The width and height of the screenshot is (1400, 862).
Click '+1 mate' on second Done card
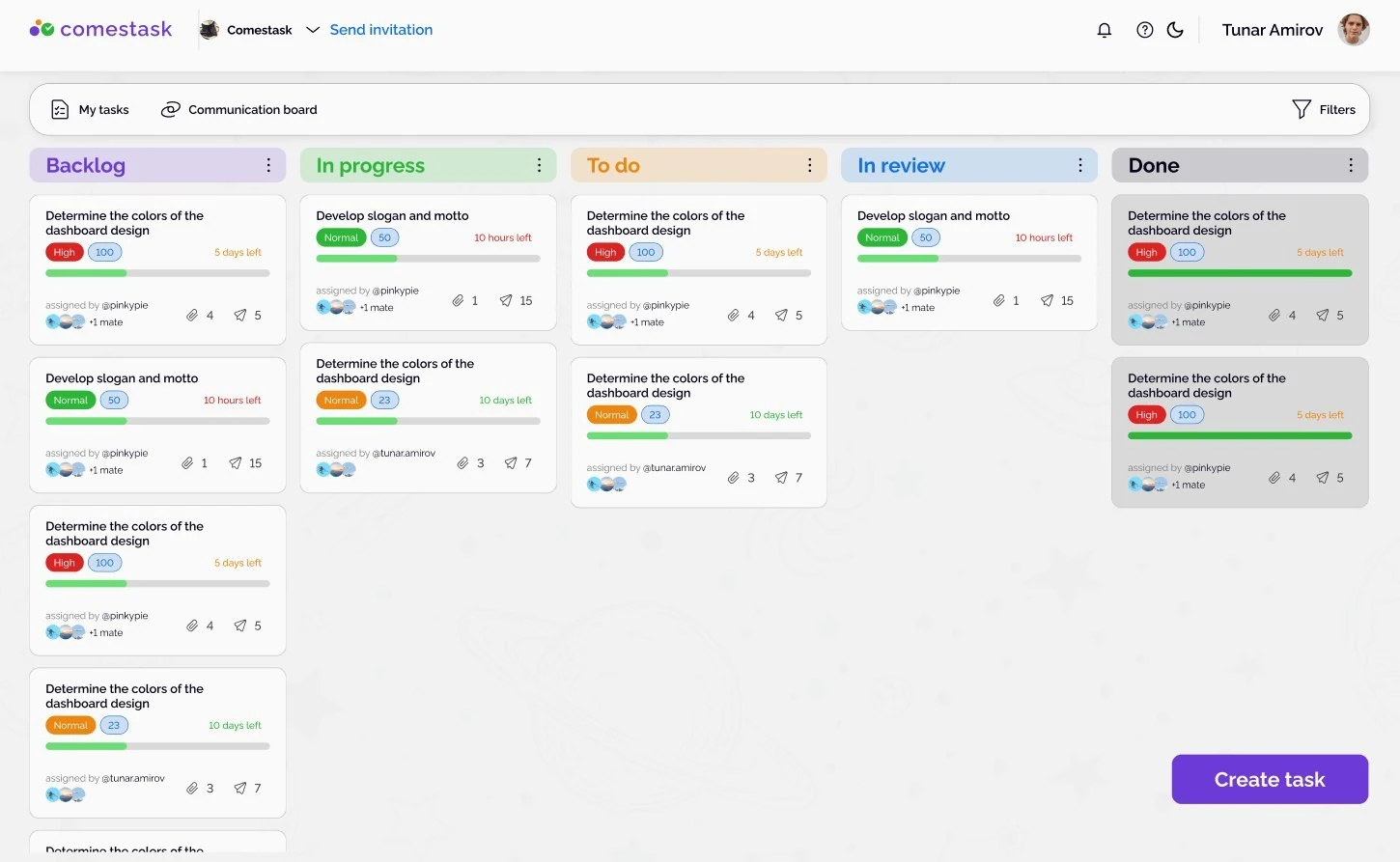pyautogui.click(x=1189, y=486)
